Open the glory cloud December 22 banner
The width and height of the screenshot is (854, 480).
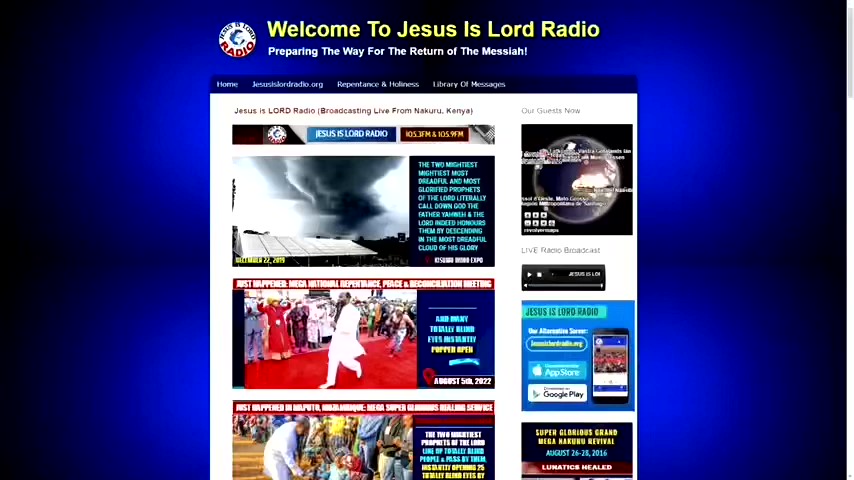coord(363,211)
